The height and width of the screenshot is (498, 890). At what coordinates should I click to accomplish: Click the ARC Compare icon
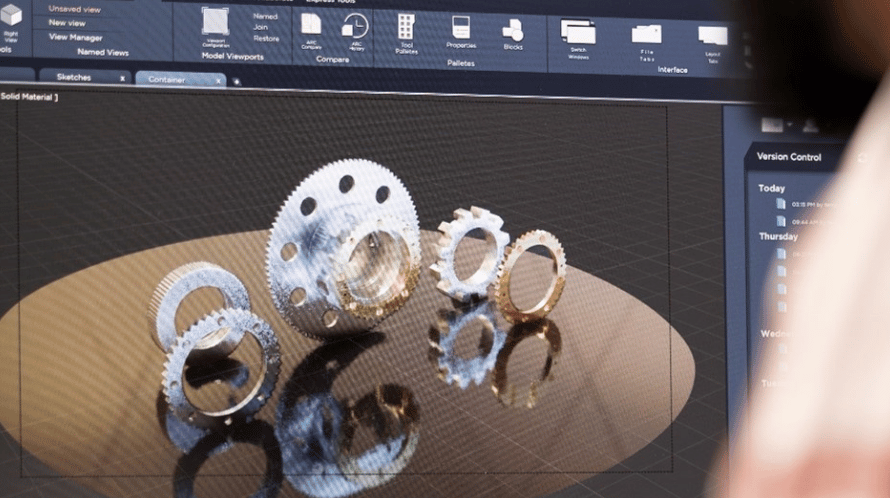[311, 26]
